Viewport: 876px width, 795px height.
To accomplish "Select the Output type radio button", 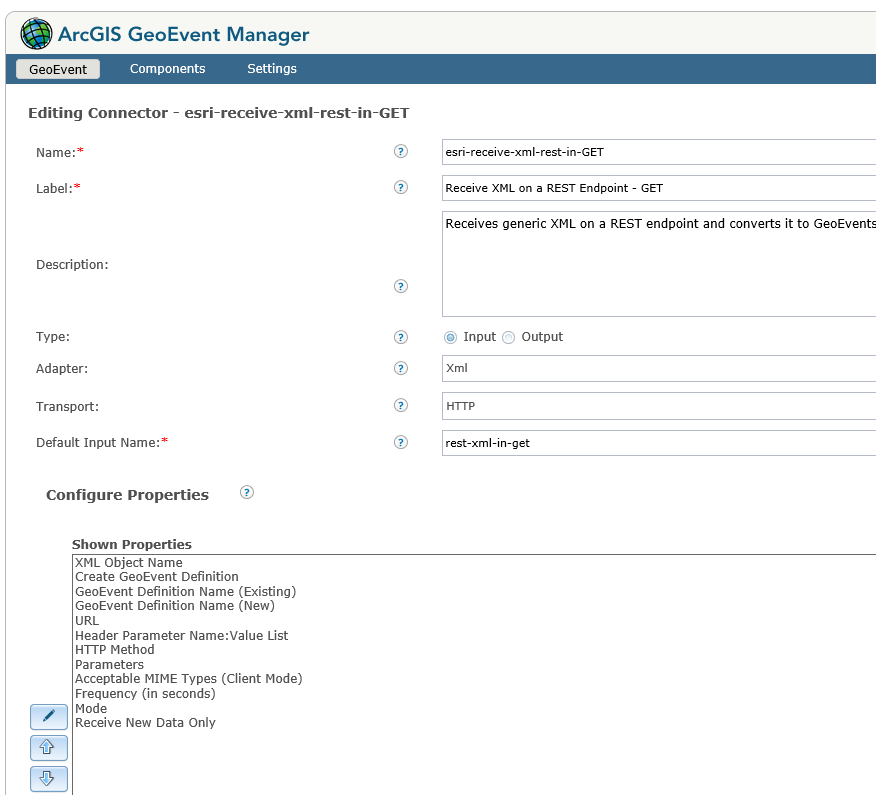I will click(x=508, y=337).
